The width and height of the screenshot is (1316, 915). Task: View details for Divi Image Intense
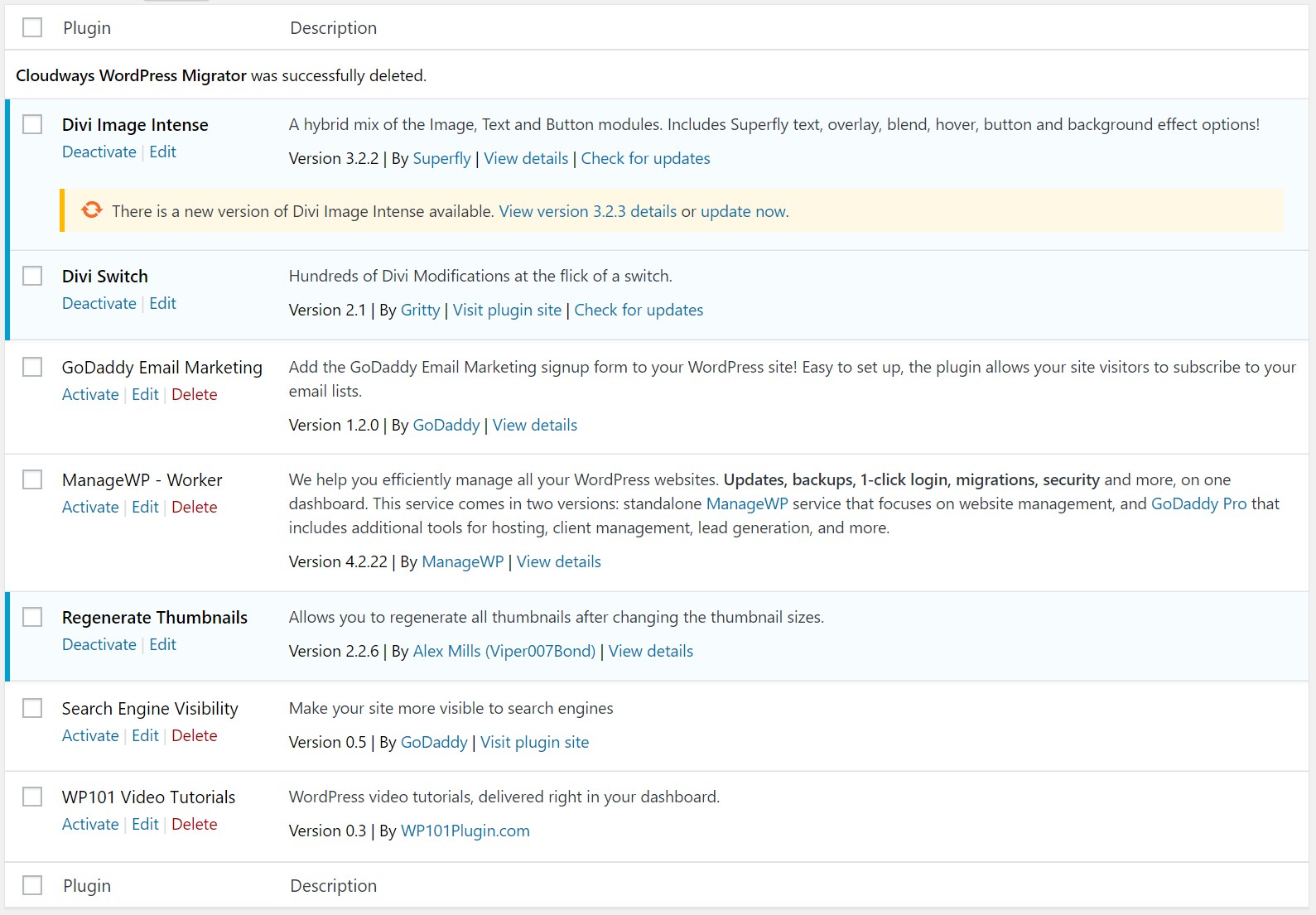tap(526, 158)
